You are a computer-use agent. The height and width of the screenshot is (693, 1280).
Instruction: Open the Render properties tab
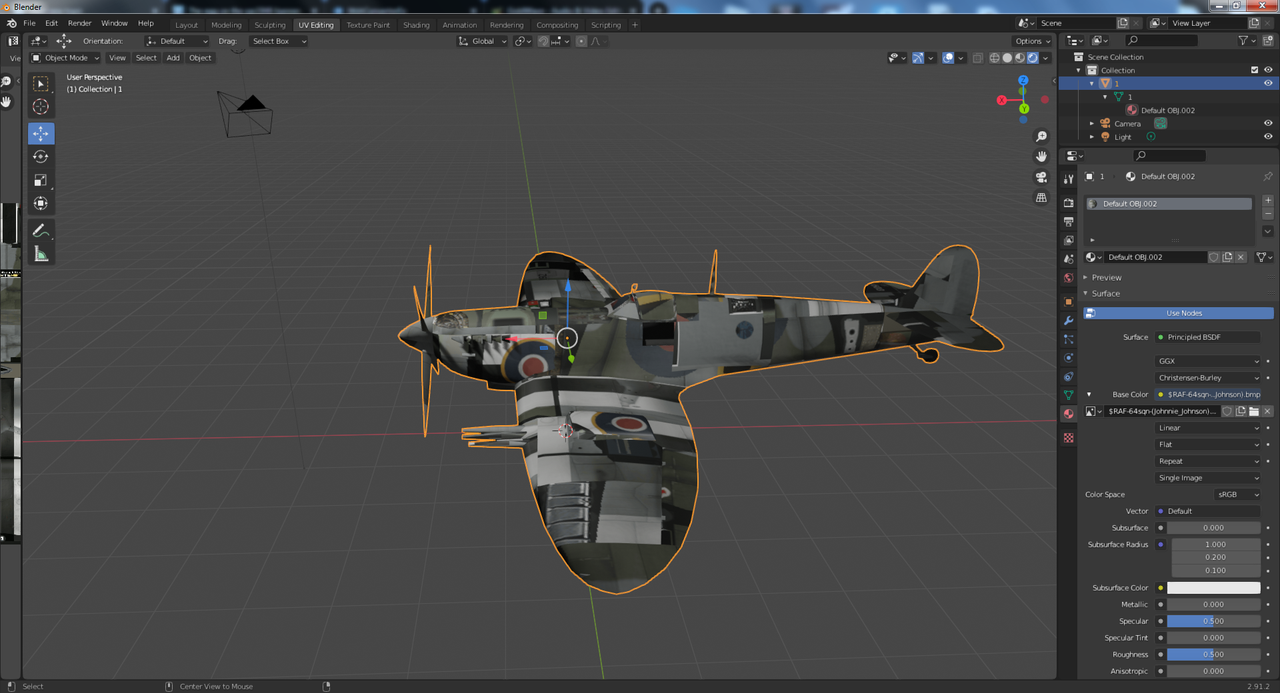click(x=1068, y=202)
